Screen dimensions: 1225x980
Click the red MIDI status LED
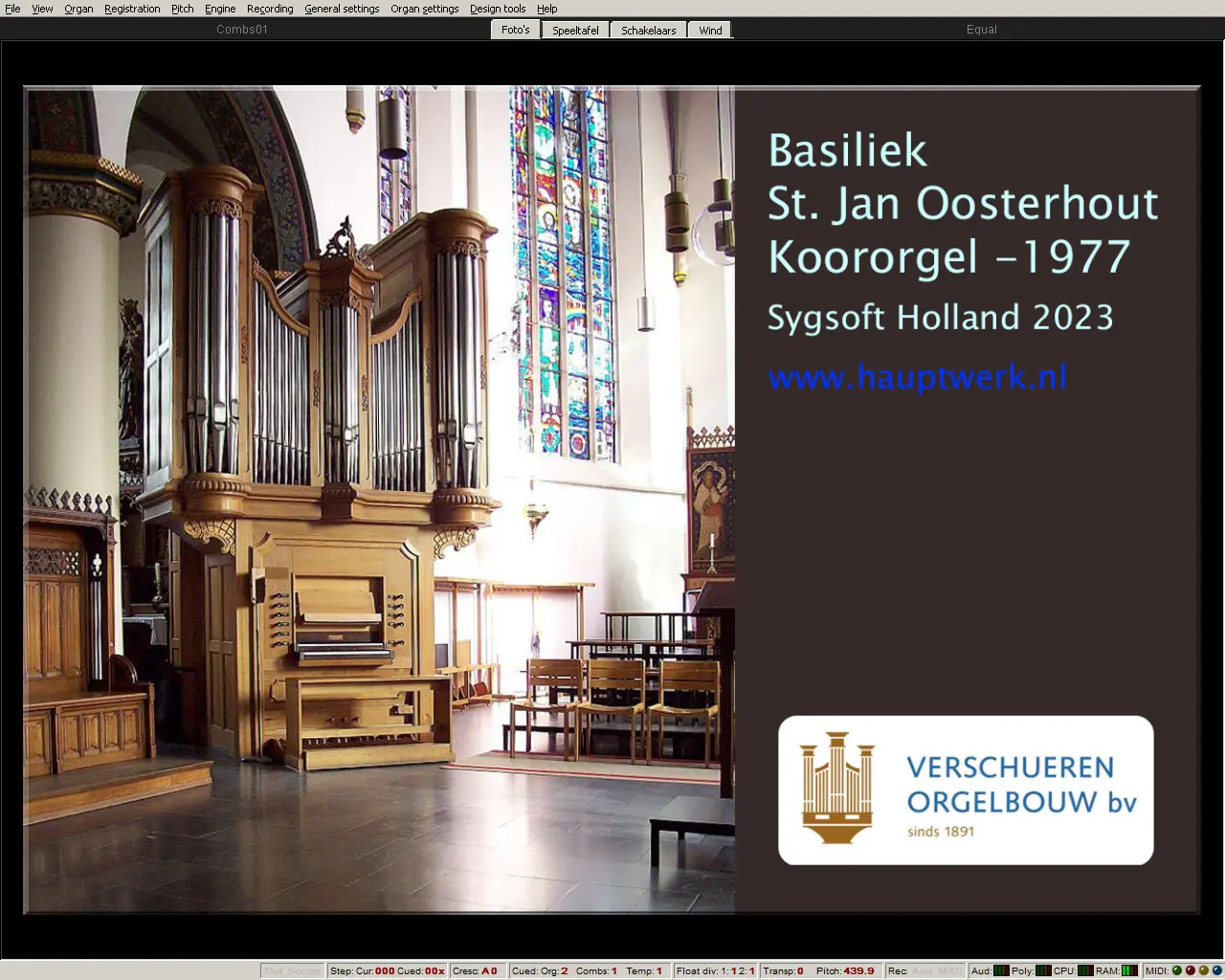(1191, 970)
